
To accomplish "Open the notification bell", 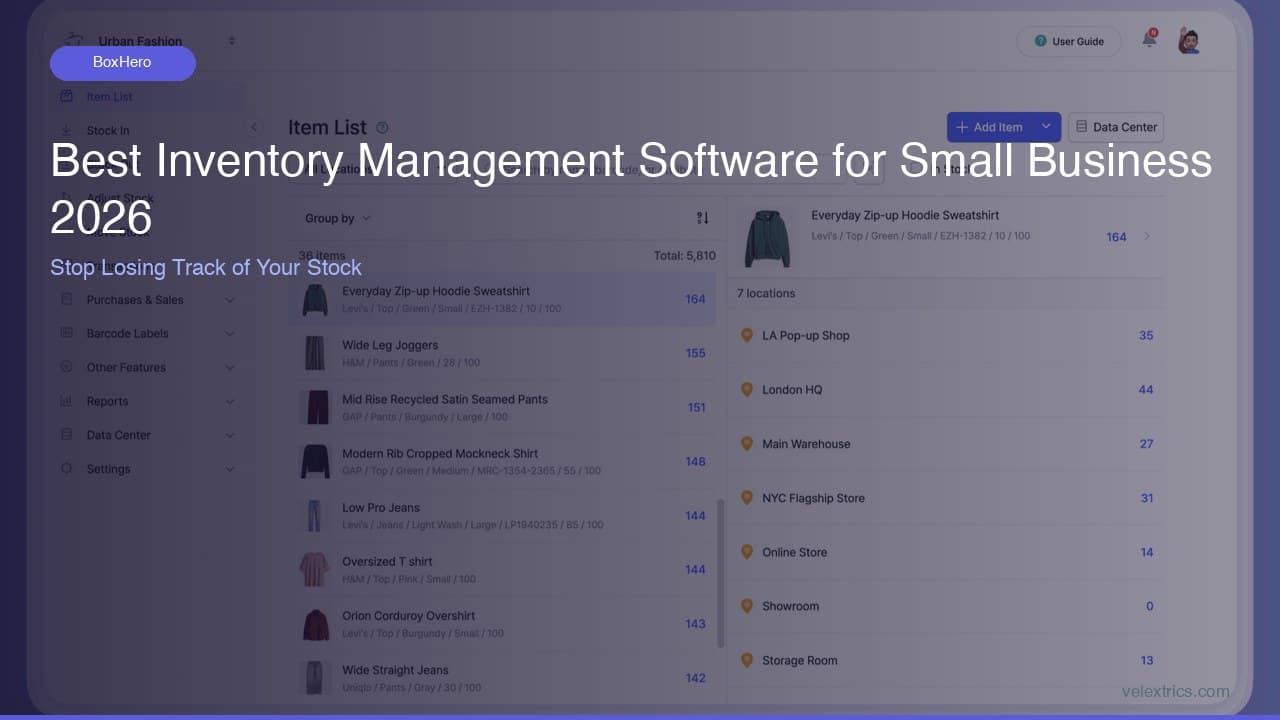I will [x=1149, y=40].
